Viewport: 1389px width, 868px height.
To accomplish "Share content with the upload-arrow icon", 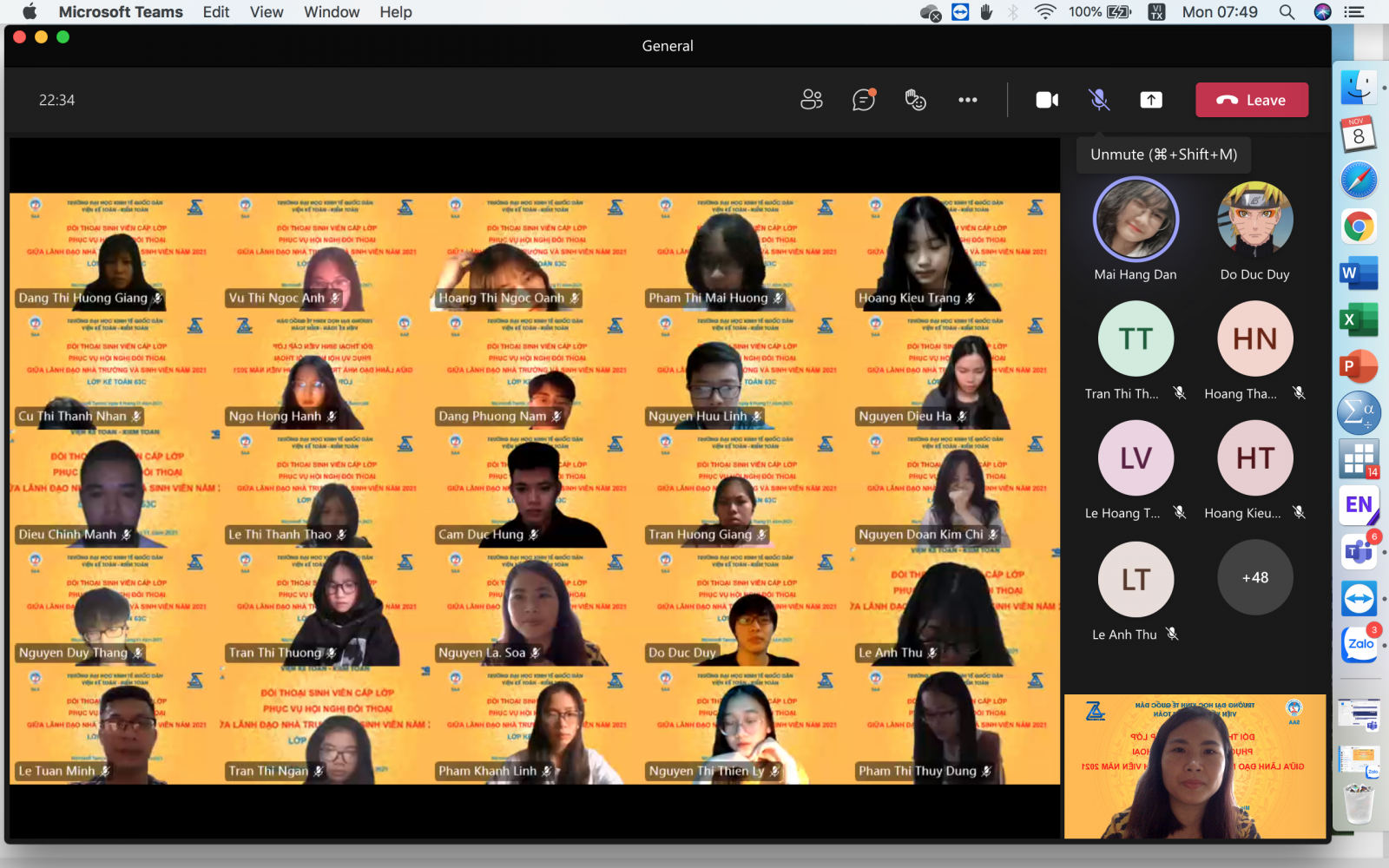I will pos(1151,100).
